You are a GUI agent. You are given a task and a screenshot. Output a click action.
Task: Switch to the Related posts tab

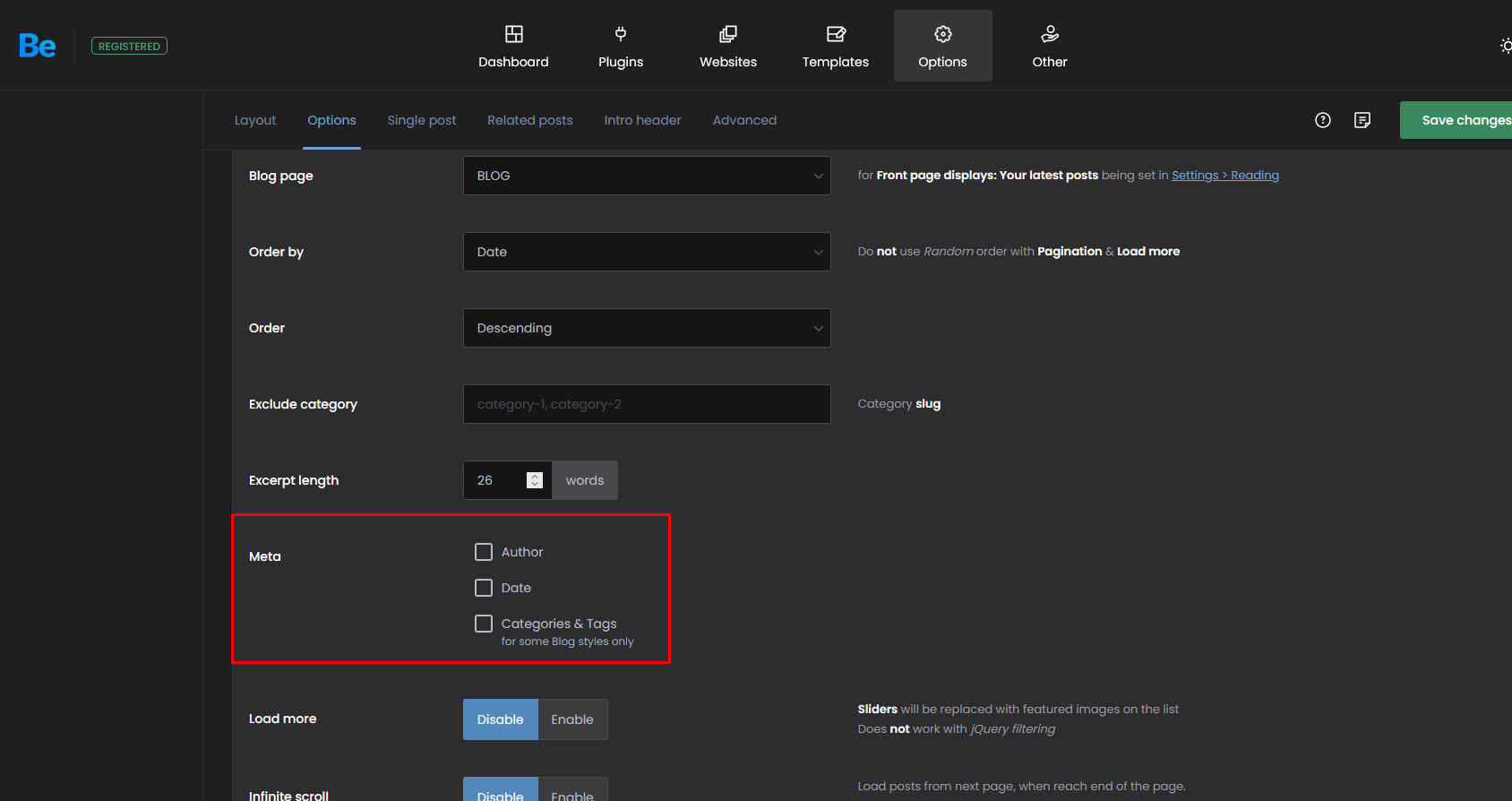pos(530,120)
